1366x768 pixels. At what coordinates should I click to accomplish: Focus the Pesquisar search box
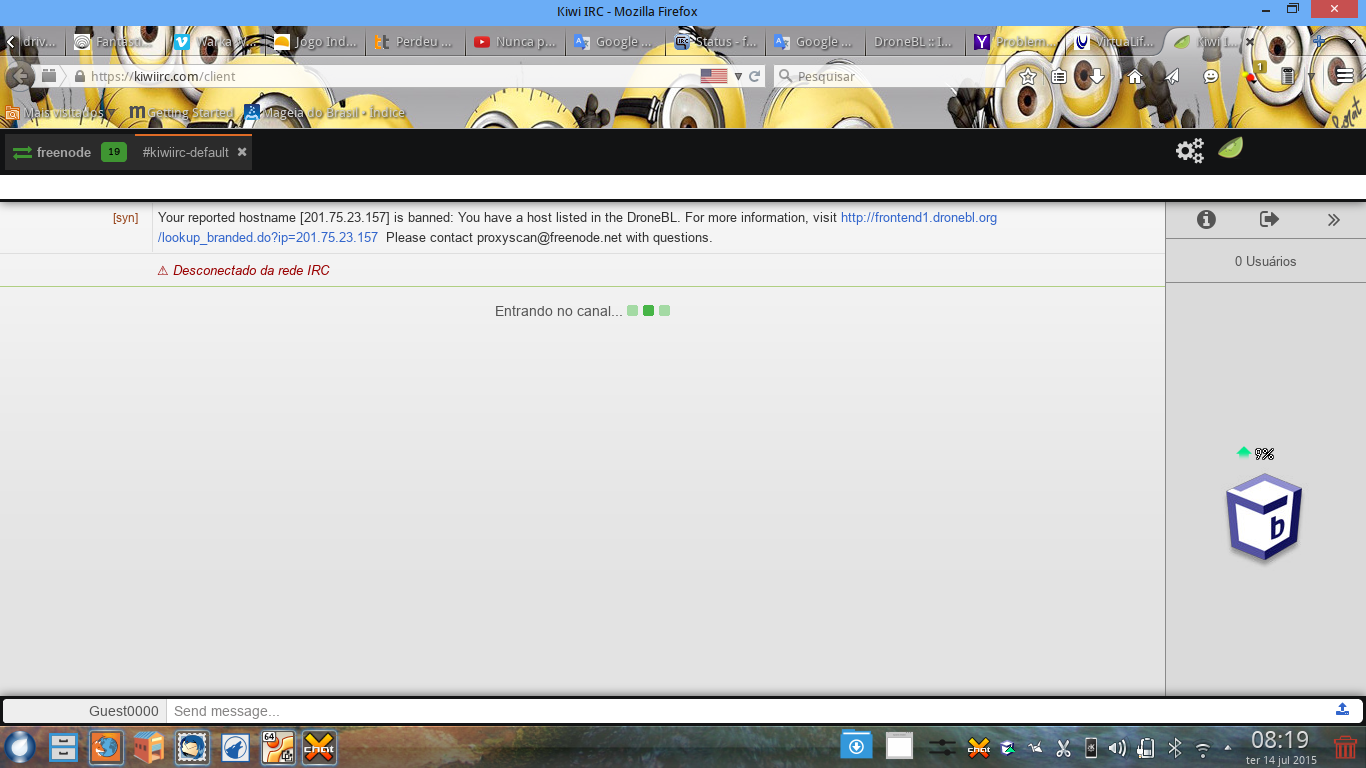890,76
